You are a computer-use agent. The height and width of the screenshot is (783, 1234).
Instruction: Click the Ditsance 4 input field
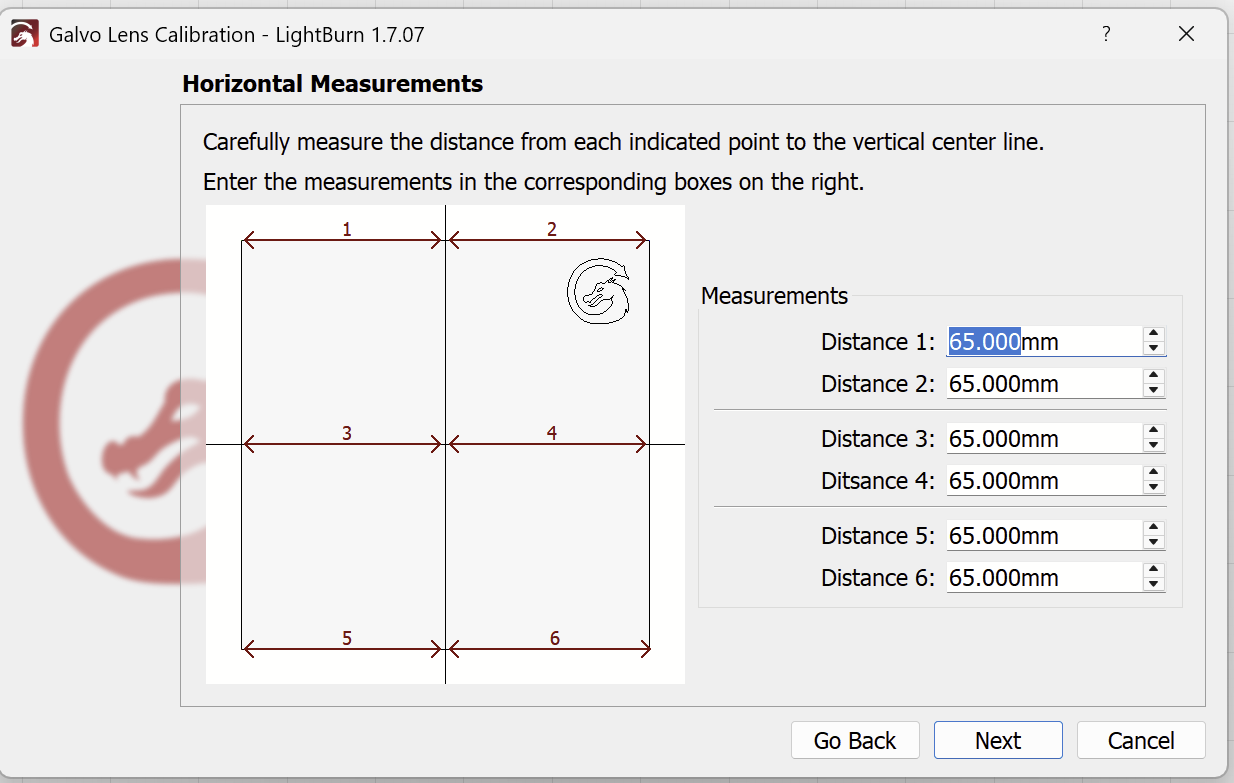click(1044, 481)
